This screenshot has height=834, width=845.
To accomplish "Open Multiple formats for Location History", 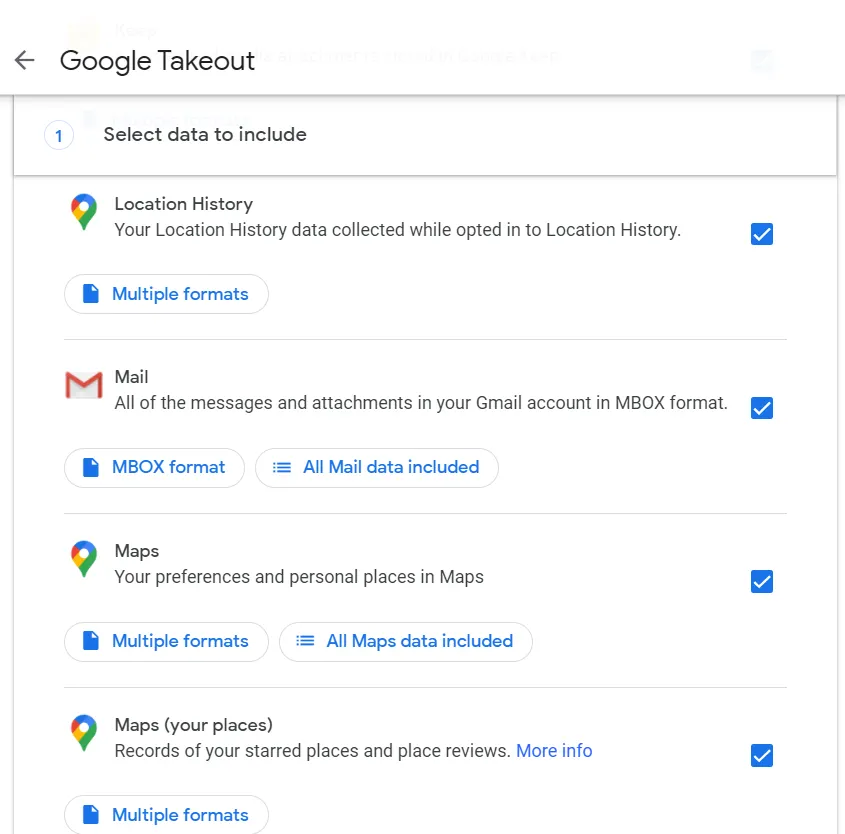I will click(167, 294).
